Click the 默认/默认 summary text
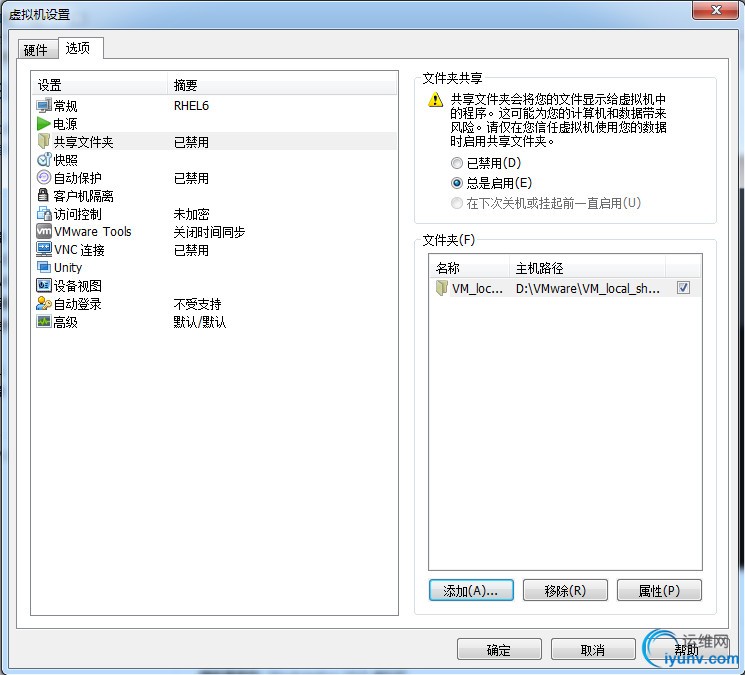745x675 pixels. [x=200, y=323]
